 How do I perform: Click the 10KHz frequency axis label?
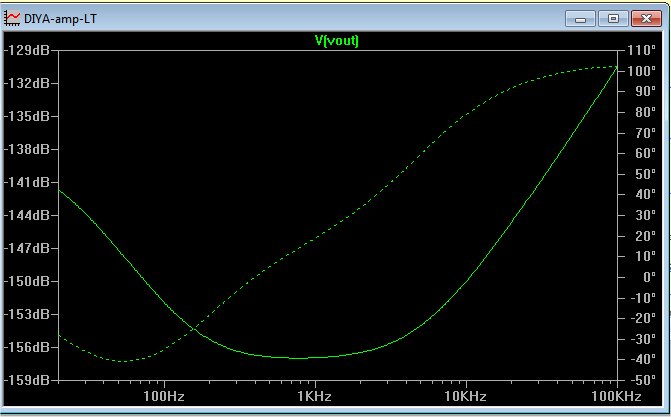466,396
